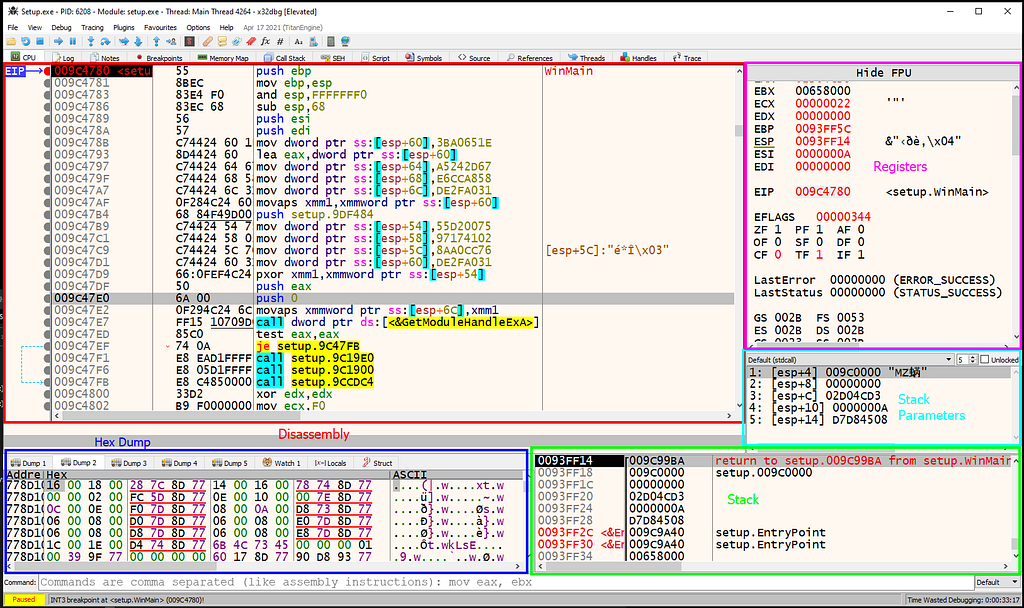
Task: Select the Locals tab
Action: pyautogui.click(x=330, y=463)
